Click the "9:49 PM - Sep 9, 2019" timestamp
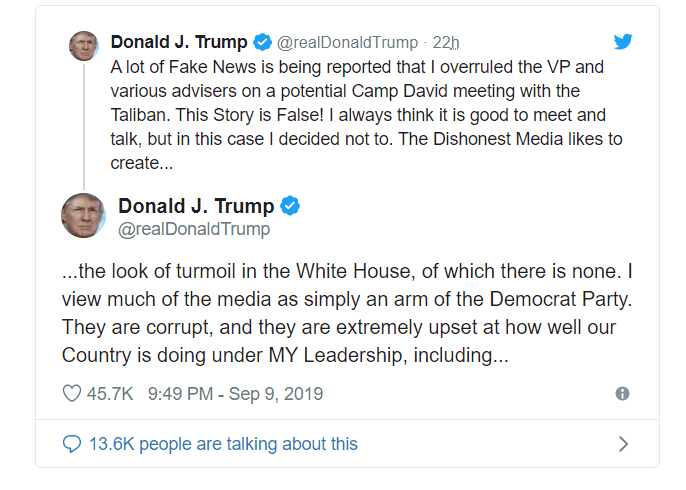Screen dimensions: 686x490 [x=235, y=394]
